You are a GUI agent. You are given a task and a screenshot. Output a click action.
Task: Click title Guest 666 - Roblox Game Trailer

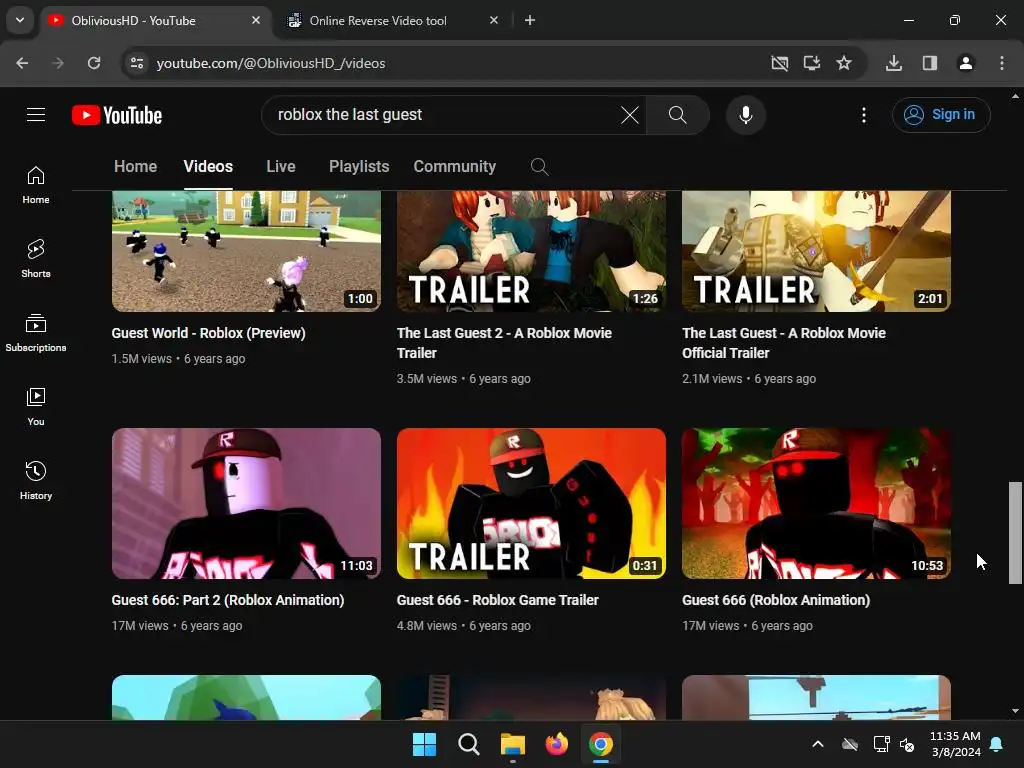pos(498,600)
